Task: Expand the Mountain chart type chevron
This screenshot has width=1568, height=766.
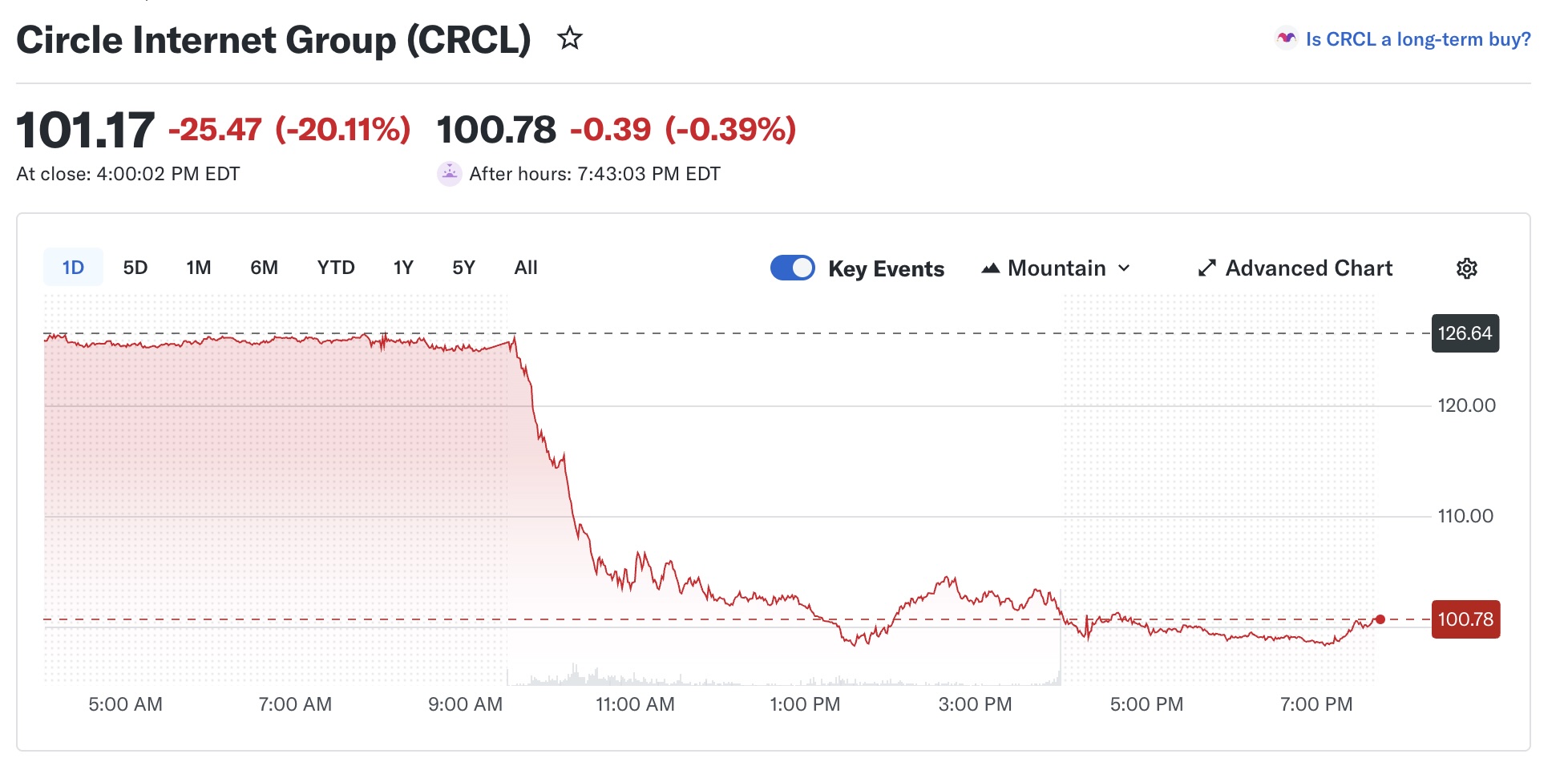Action: (1124, 268)
